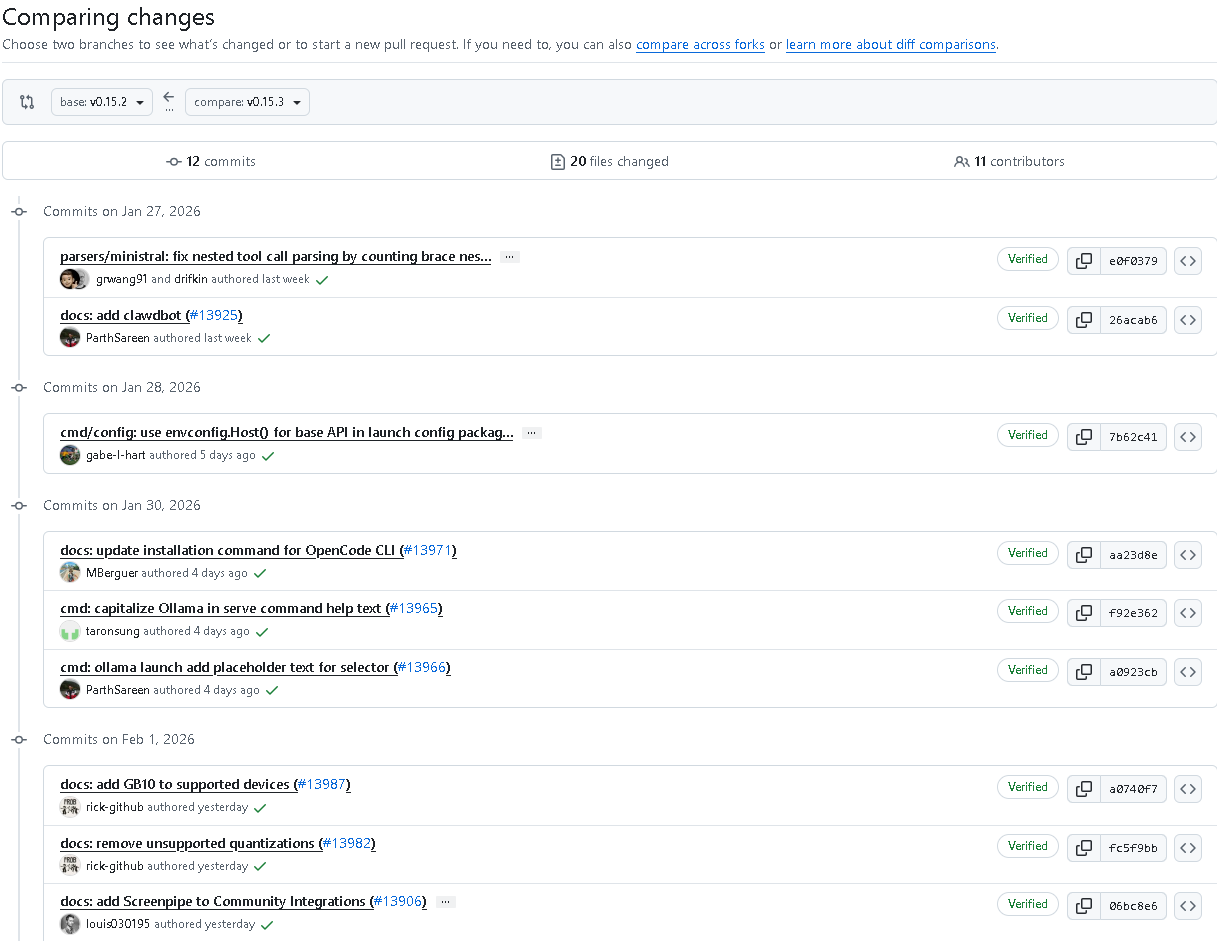Click Verified badge for commit a0923cb
The image size is (1217, 941).
1027,670
